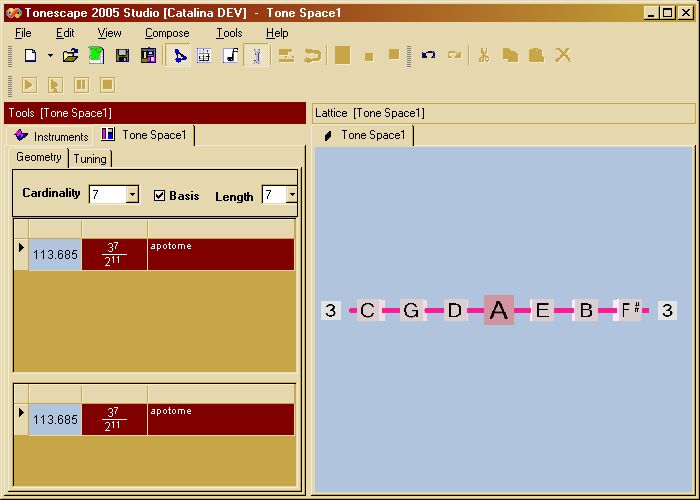Select Tone Space1 tab in Tools panel
This screenshot has width=700, height=500.
tap(145, 135)
